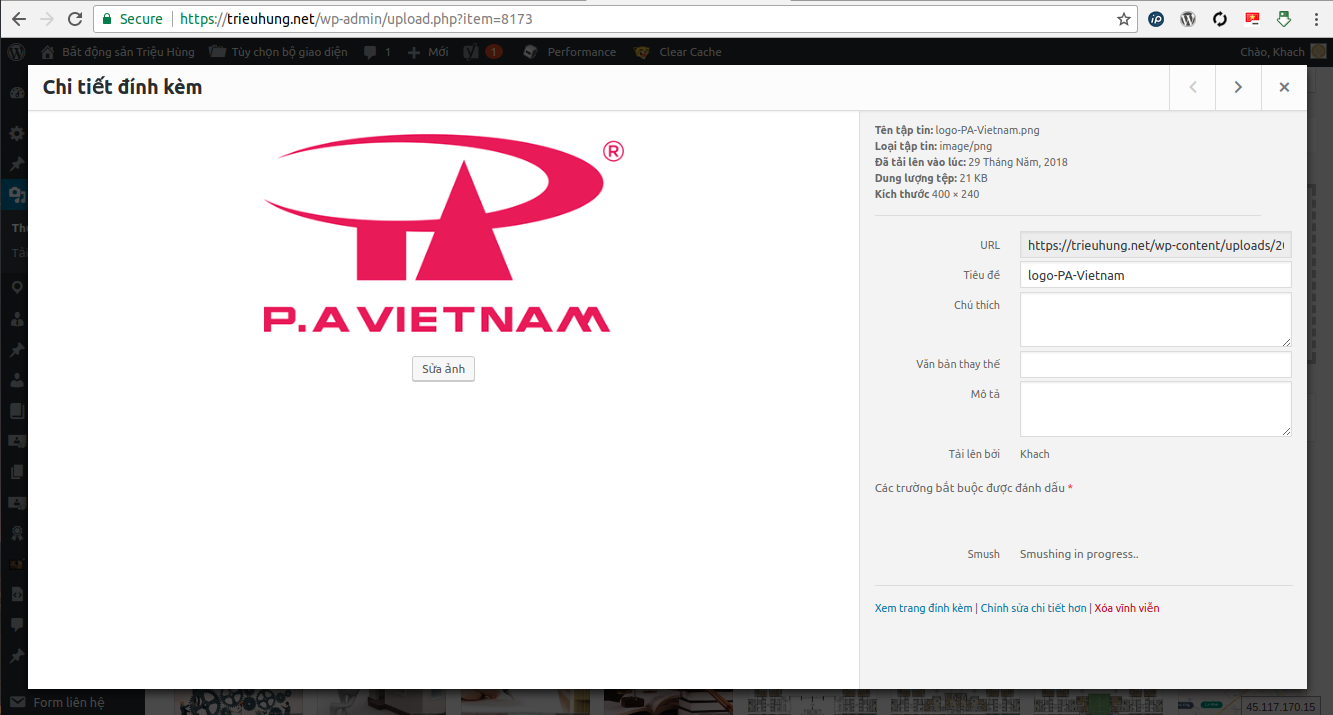Go to the next attachment arrow
This screenshot has height=715, width=1333.
pyautogui.click(x=1238, y=87)
